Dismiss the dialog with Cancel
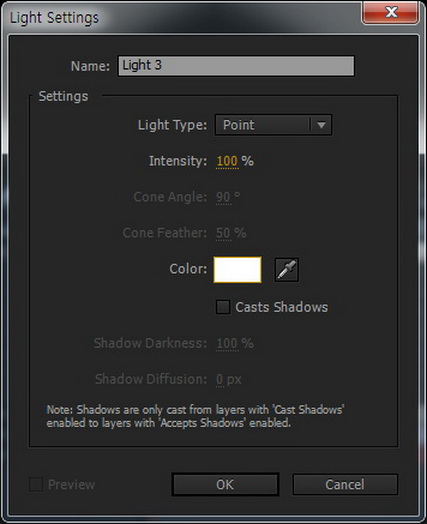The height and width of the screenshot is (524, 427). pyautogui.click(x=345, y=484)
